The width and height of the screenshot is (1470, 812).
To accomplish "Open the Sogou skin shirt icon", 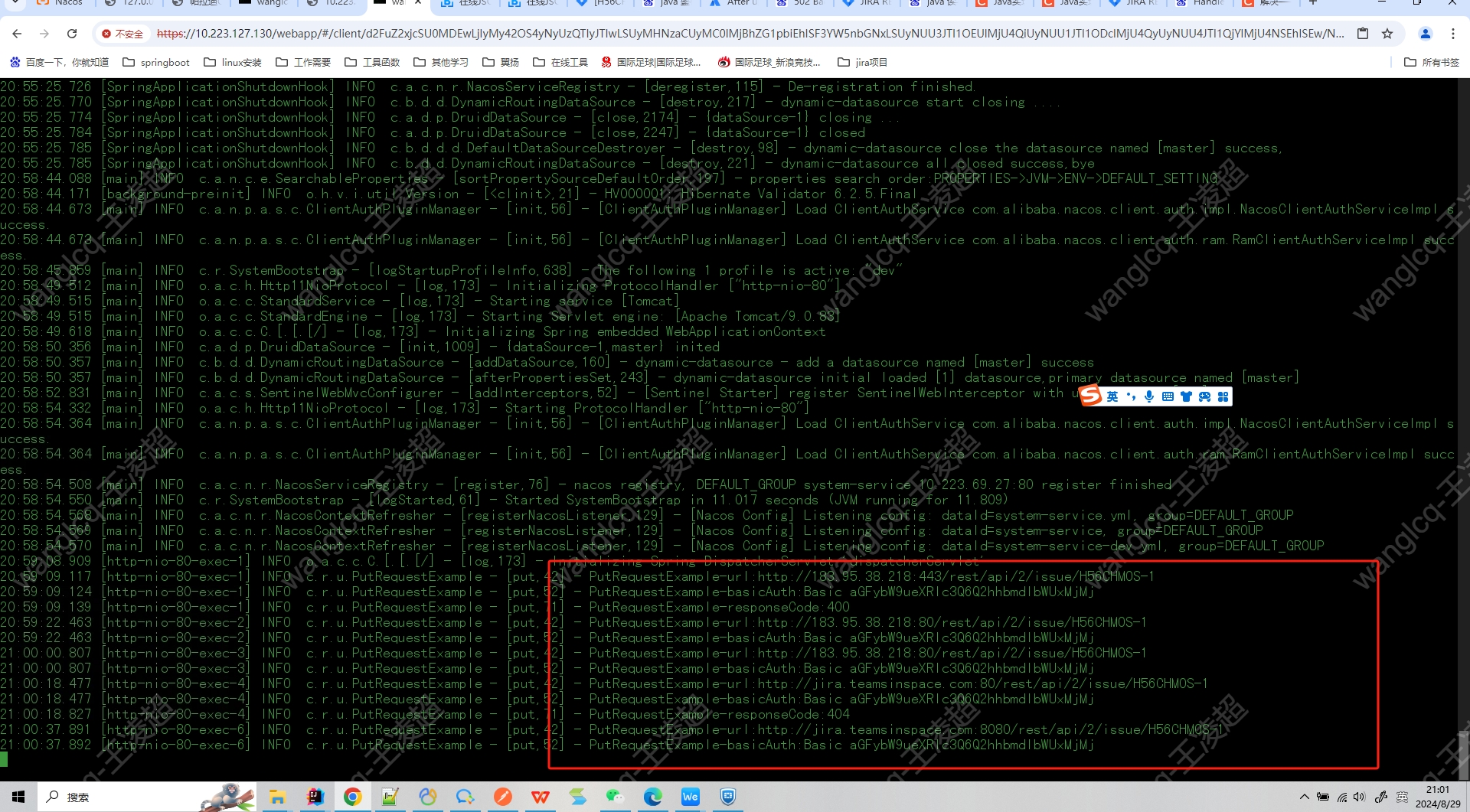I will pyautogui.click(x=1186, y=396).
